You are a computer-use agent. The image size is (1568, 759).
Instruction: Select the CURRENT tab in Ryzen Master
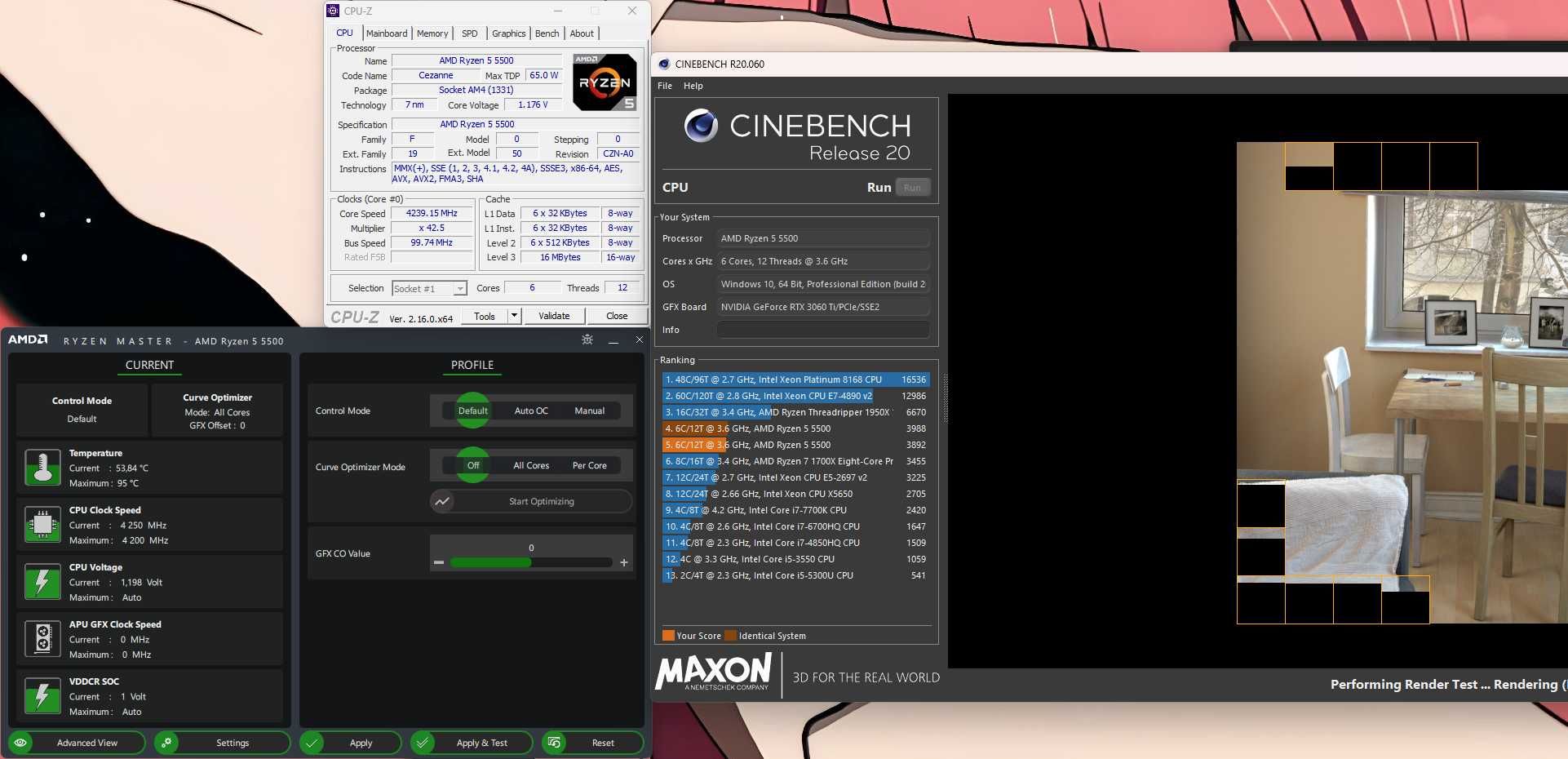pos(149,365)
